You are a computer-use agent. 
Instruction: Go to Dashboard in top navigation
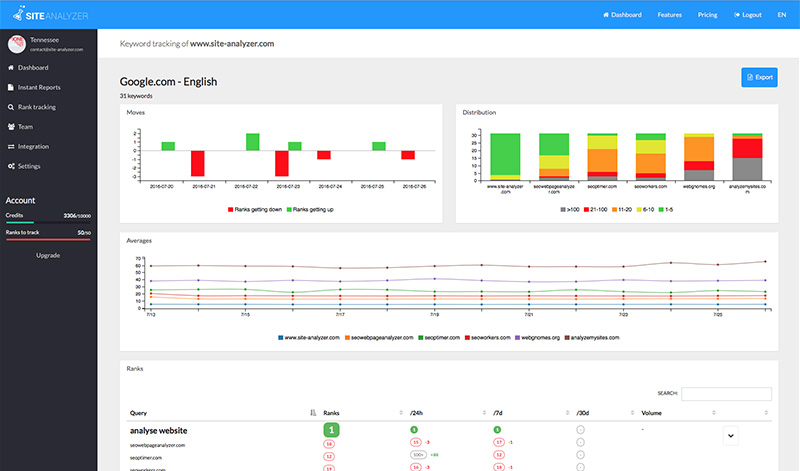(622, 15)
